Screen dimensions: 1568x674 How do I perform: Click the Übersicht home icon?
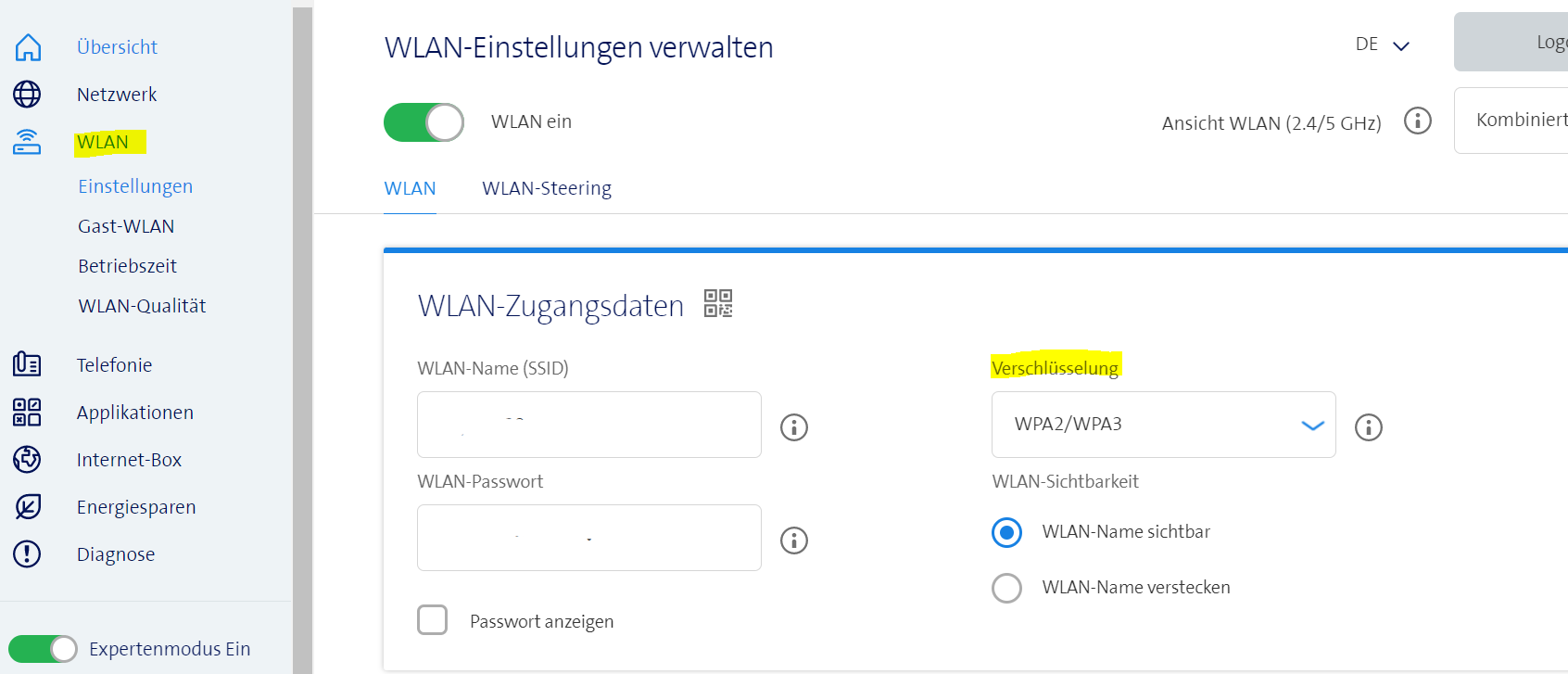point(28,46)
